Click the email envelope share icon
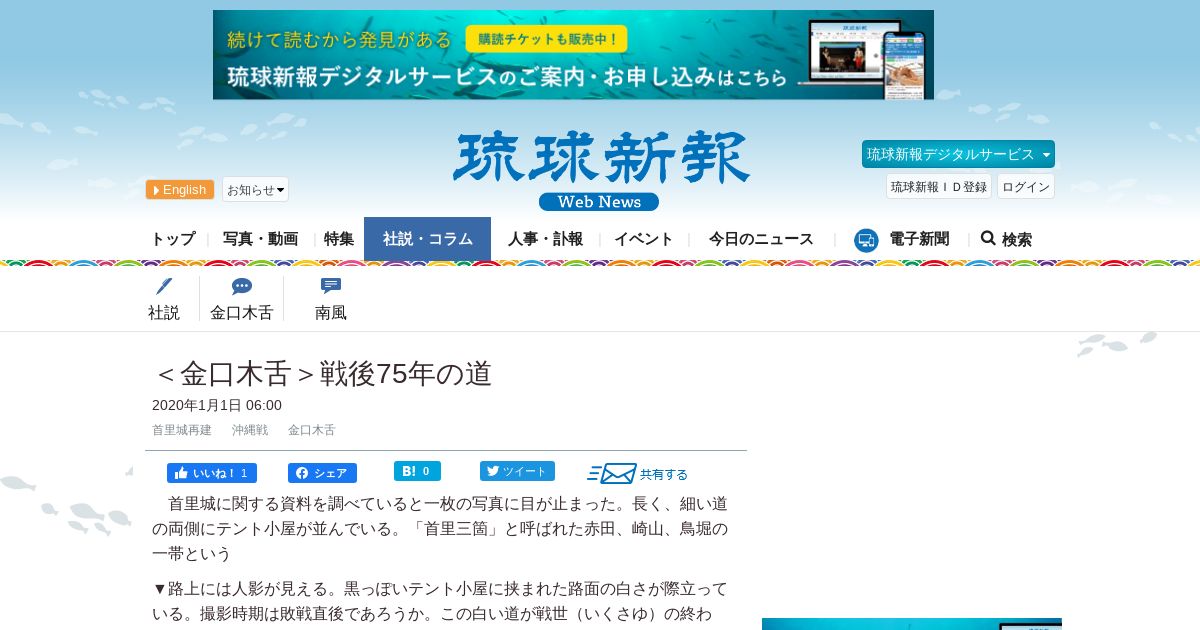Image resolution: width=1200 pixels, height=630 pixels. [x=612, y=474]
